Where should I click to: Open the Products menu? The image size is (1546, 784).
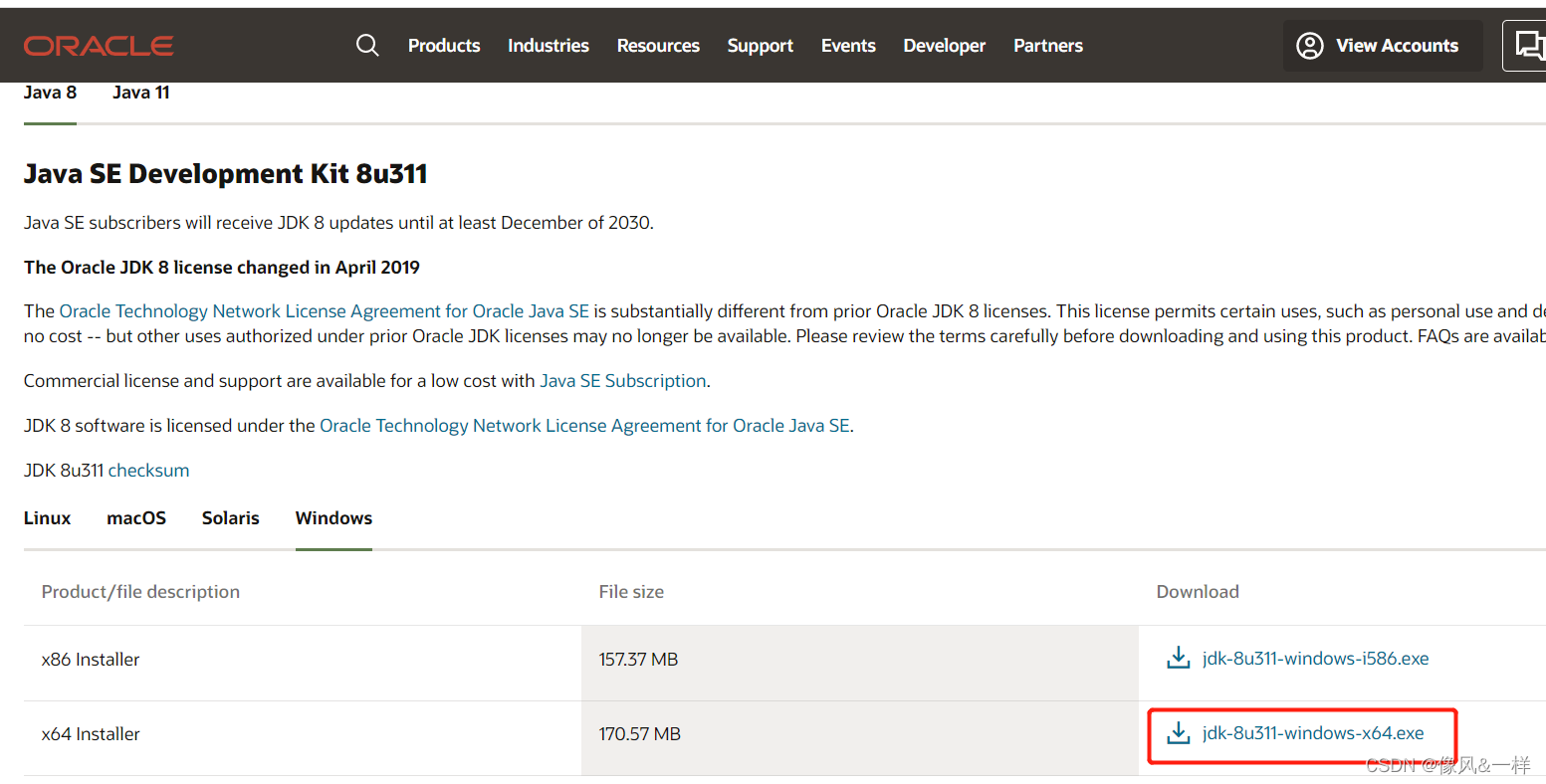pos(444,46)
